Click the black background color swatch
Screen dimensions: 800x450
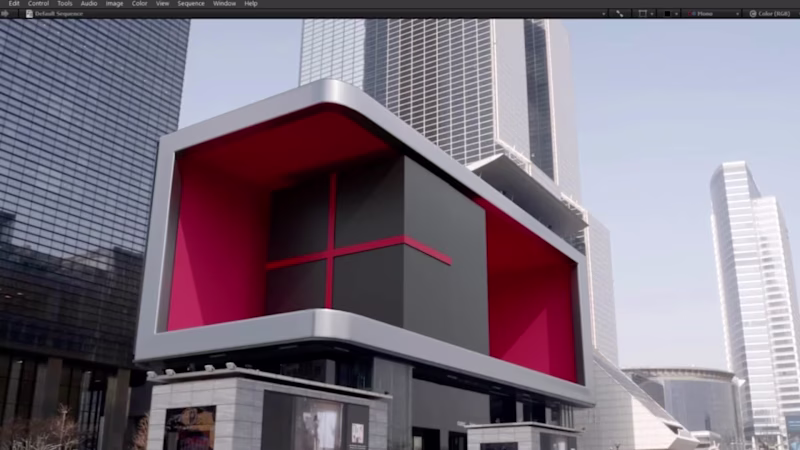(667, 14)
